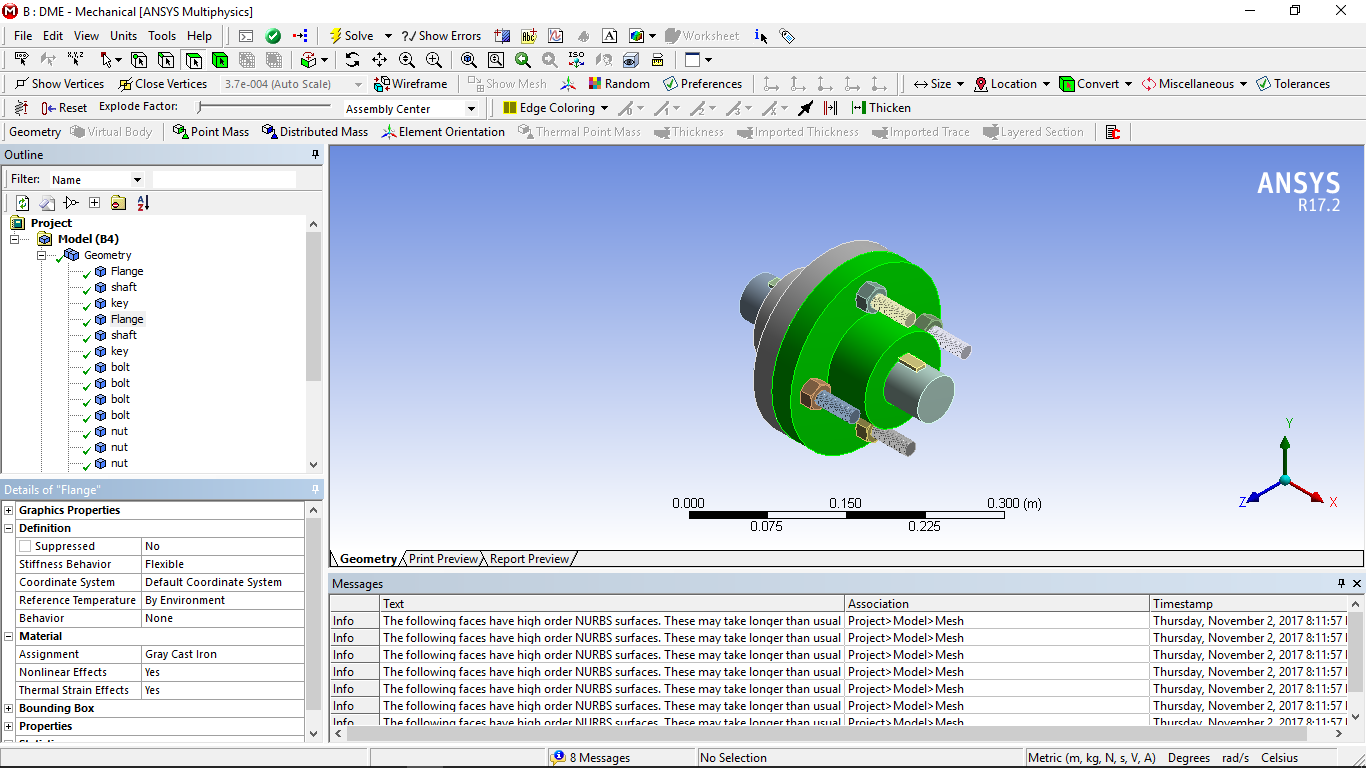Toggle the edge selection filter
This screenshot has height=768, width=1366.
[x=165, y=60]
